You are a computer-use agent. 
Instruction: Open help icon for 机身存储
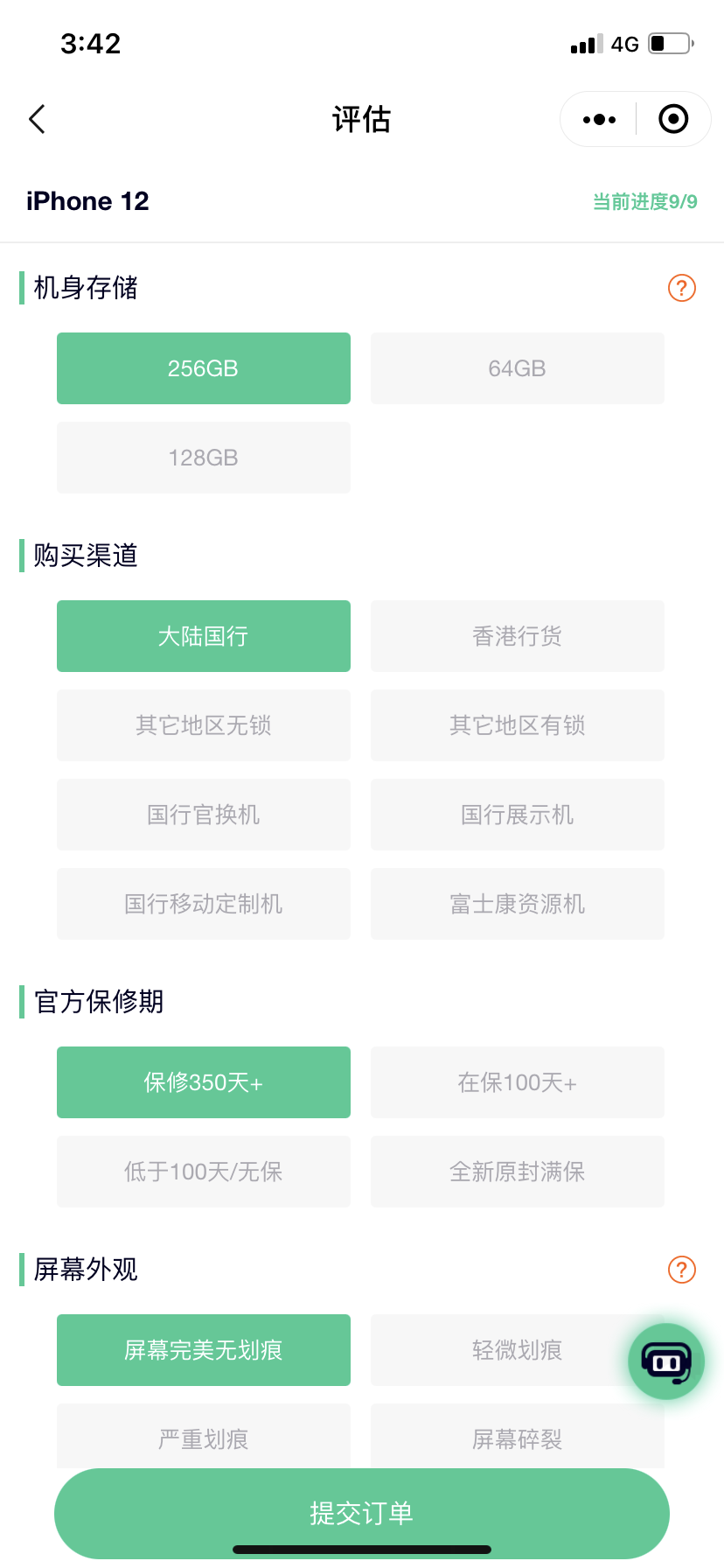tap(682, 288)
